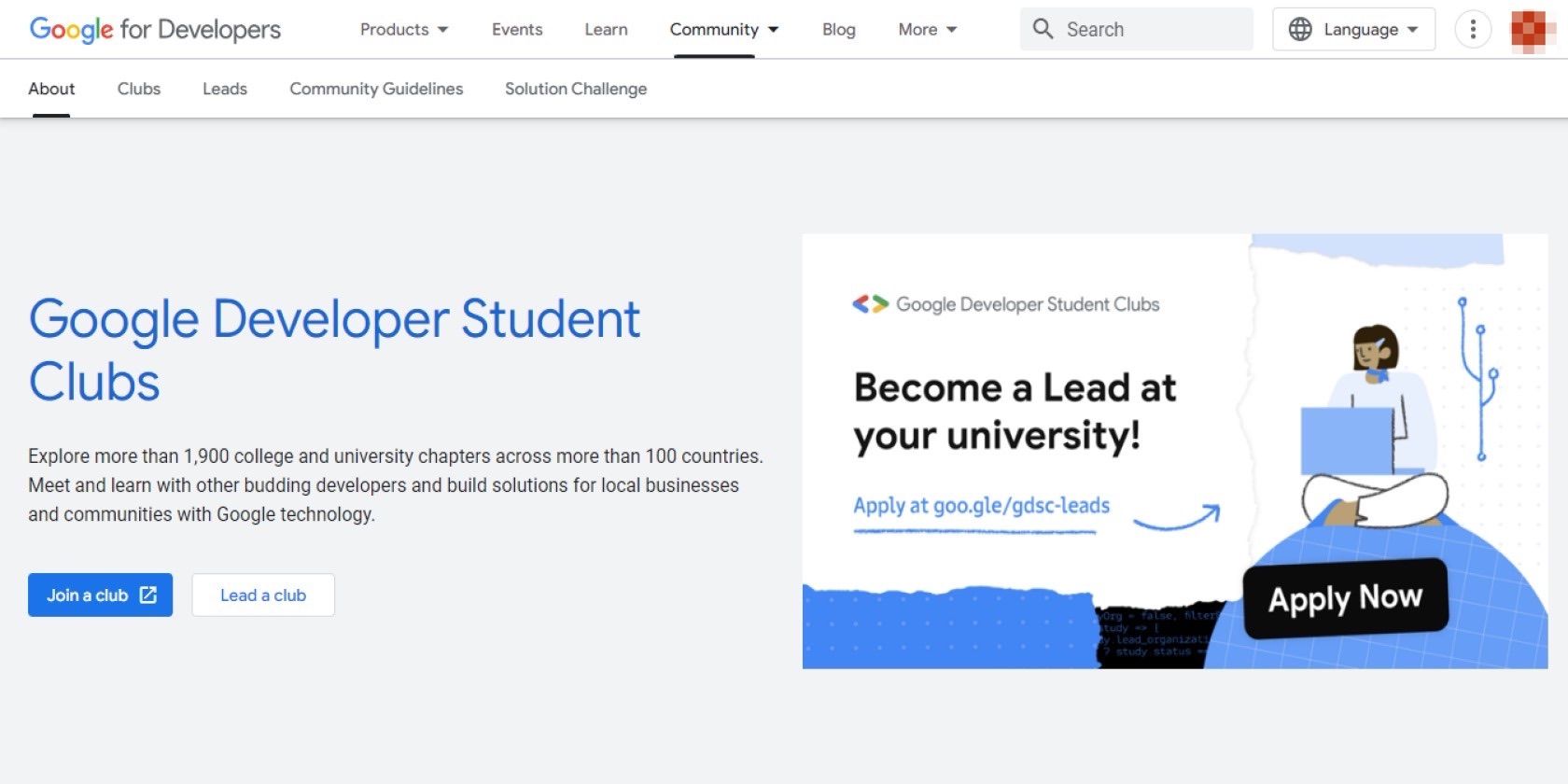
Task: Open the Blog page
Action: (x=838, y=29)
